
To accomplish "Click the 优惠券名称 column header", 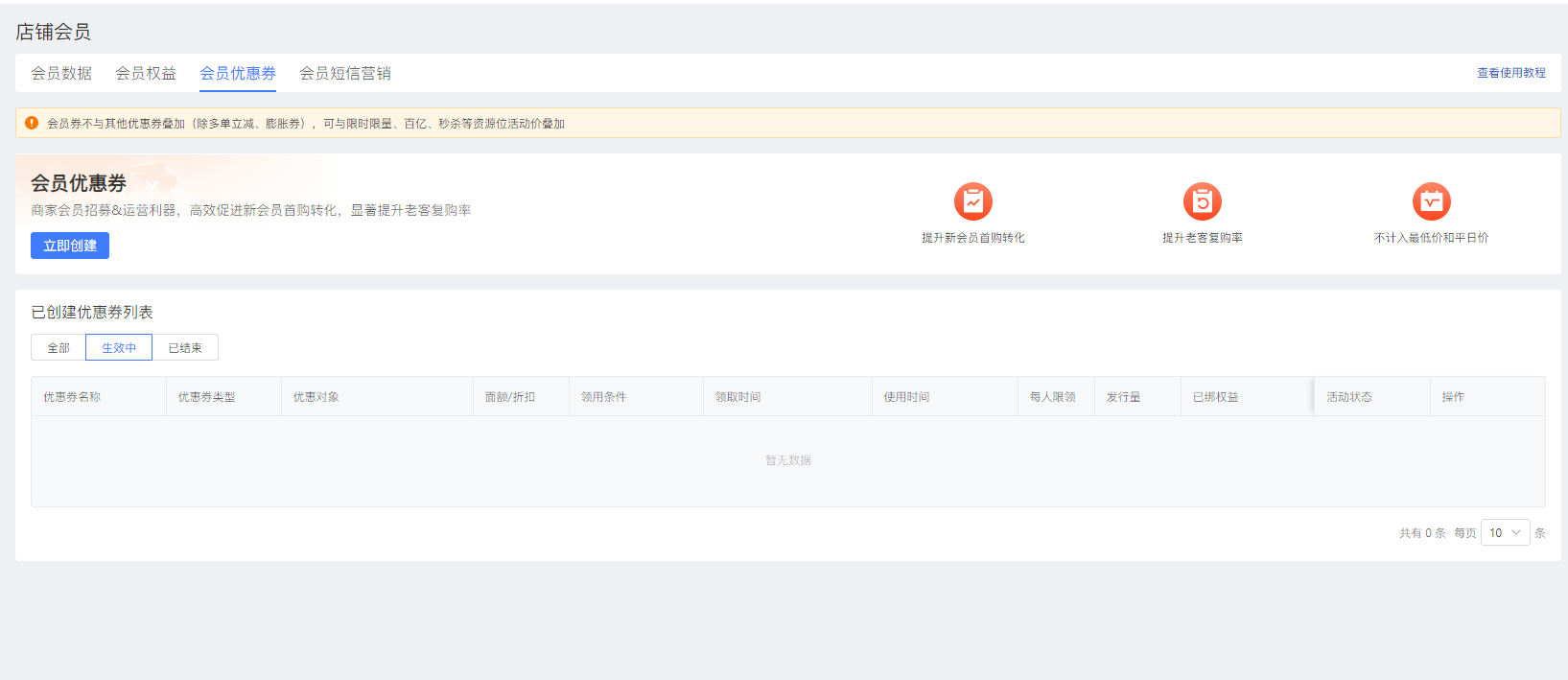I will [72, 397].
